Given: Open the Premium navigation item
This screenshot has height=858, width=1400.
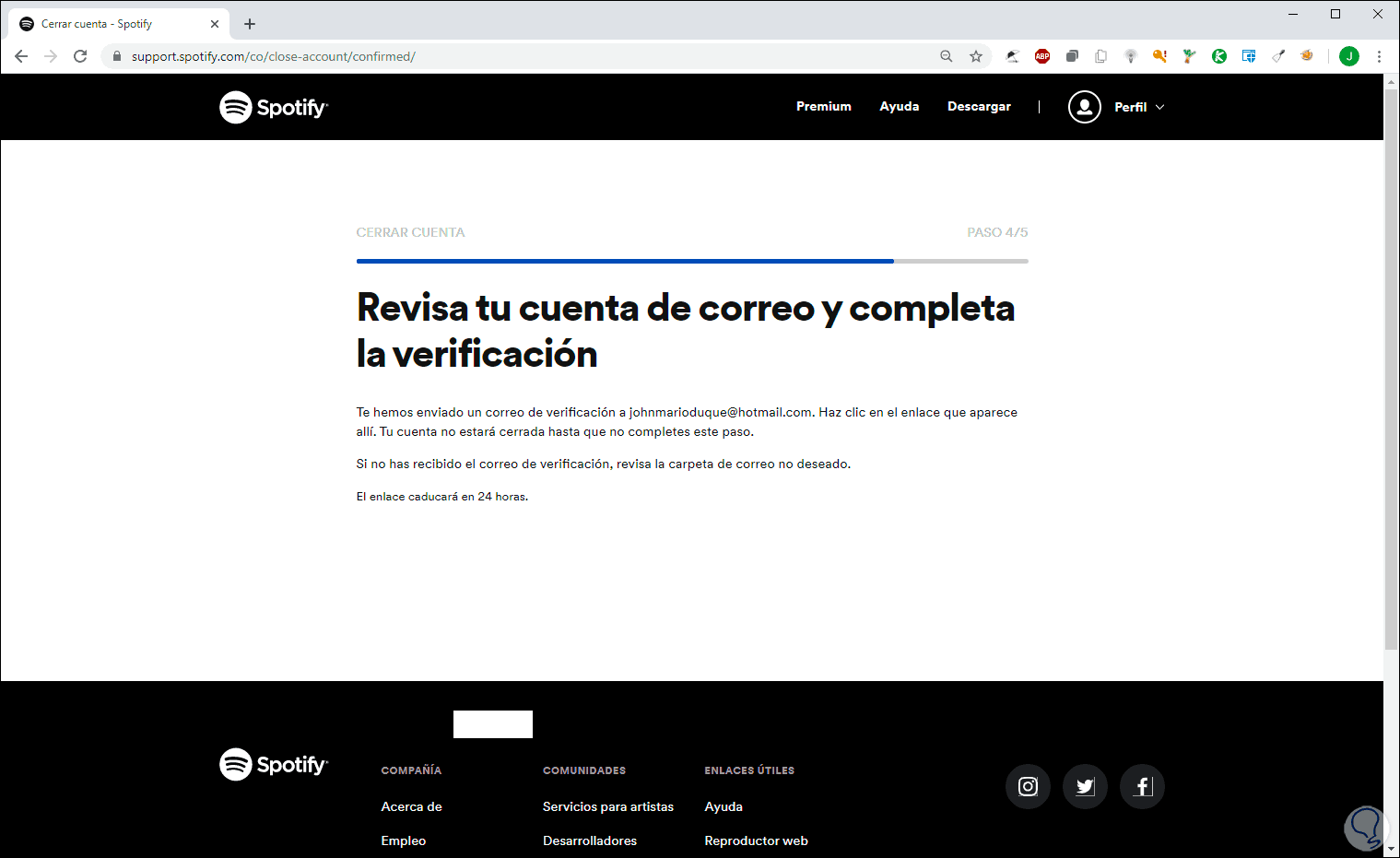Looking at the screenshot, I should tap(824, 107).
